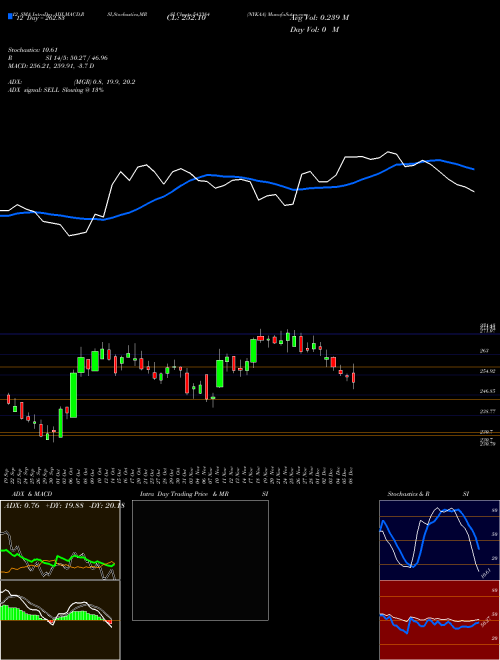Select the '12 Day = 262.83' legend text

coord(40,18)
